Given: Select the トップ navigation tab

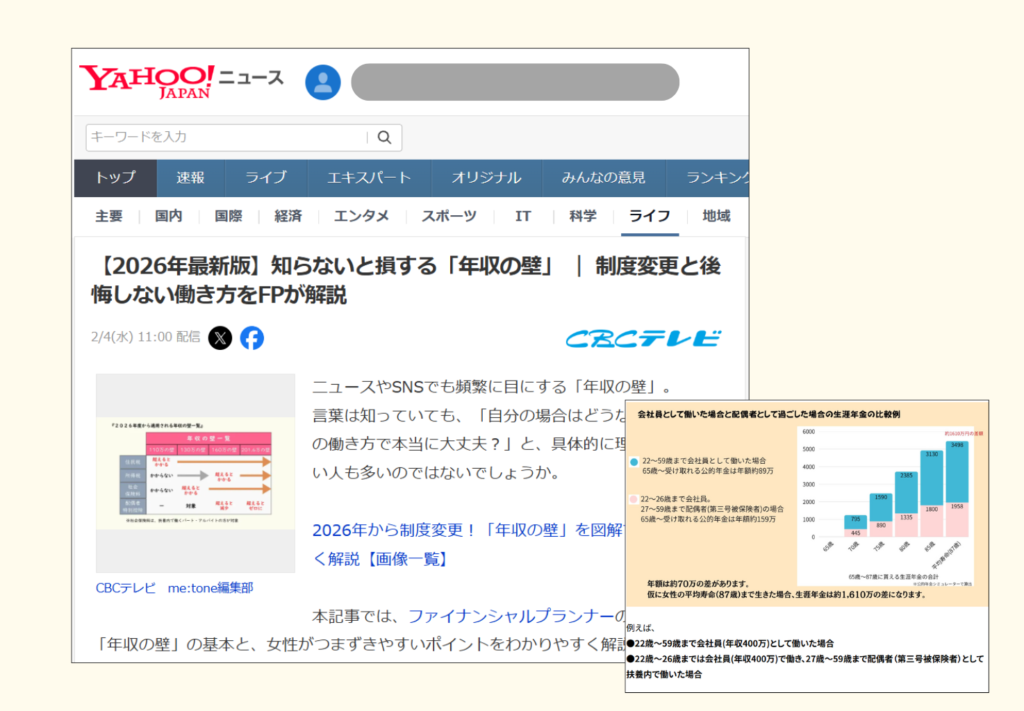Looking at the screenshot, I should pos(115,178).
